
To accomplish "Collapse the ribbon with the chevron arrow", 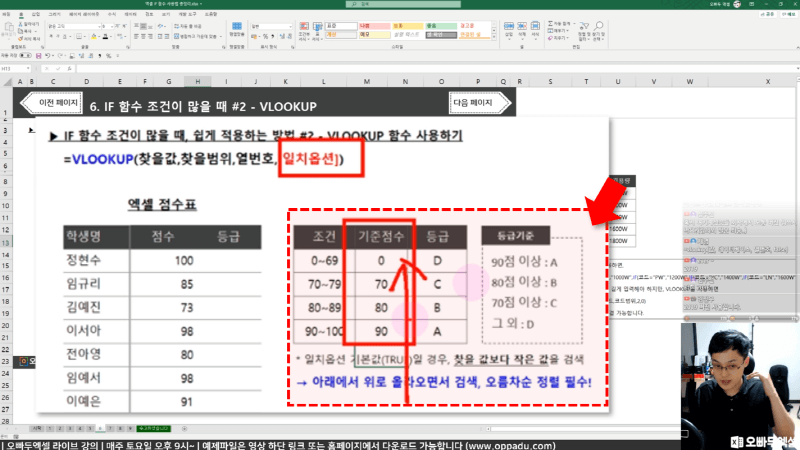I will (796, 47).
